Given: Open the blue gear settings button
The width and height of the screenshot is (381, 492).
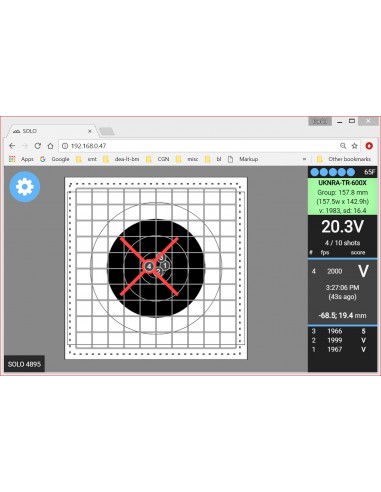Looking at the screenshot, I should pos(25,187).
